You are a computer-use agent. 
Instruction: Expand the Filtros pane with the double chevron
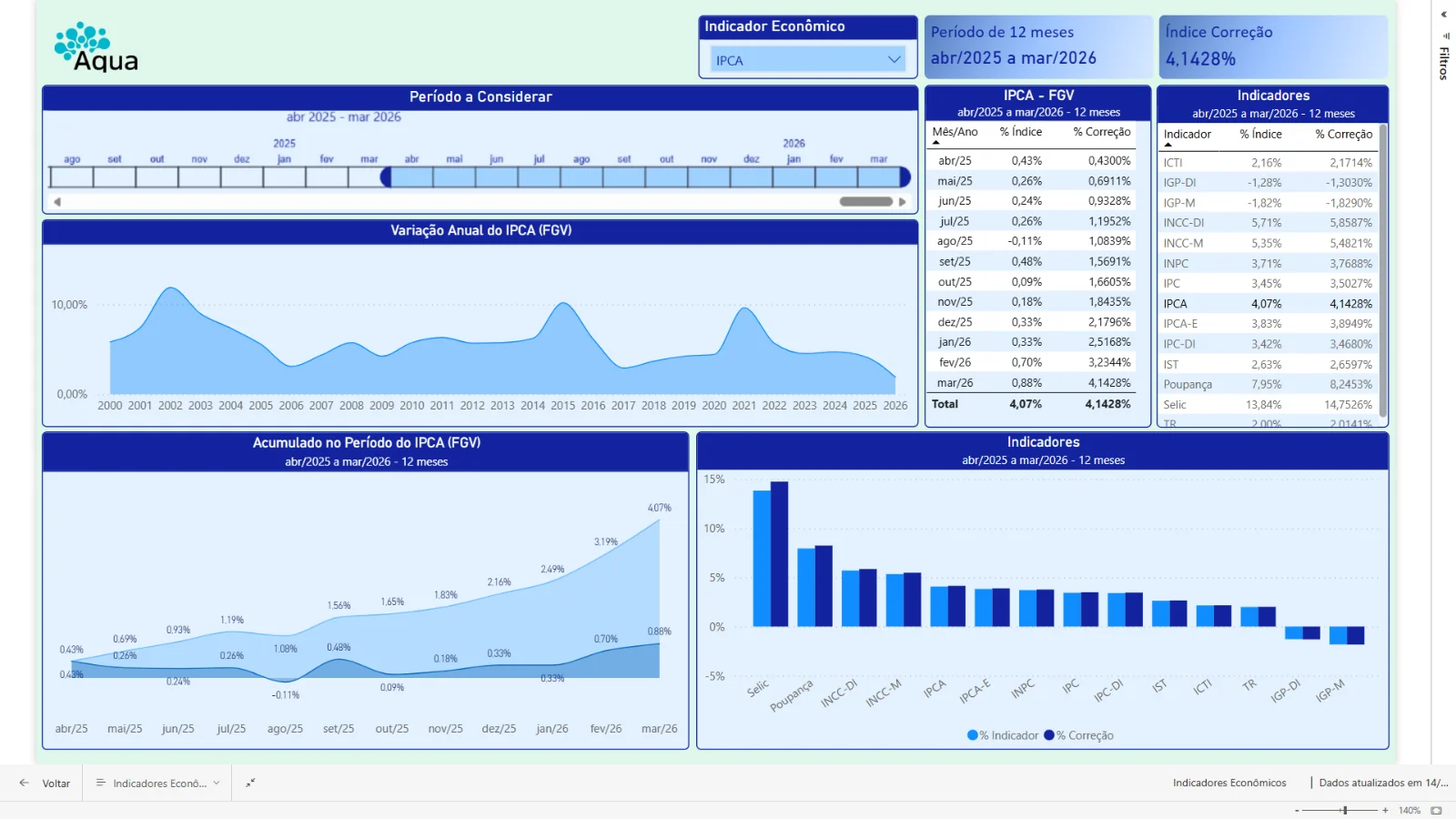coord(1443,15)
